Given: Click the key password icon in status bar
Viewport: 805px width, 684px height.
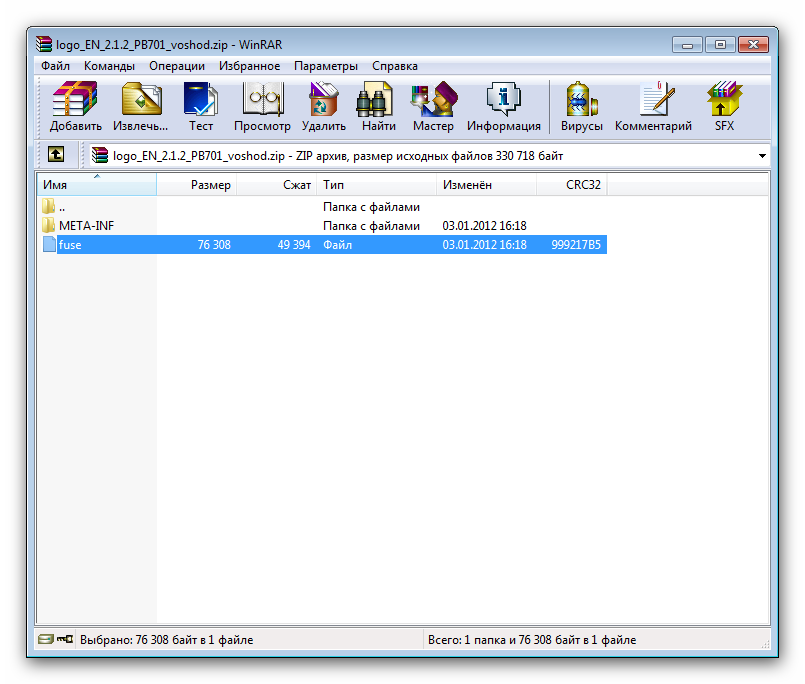Looking at the screenshot, I should 65,639.
